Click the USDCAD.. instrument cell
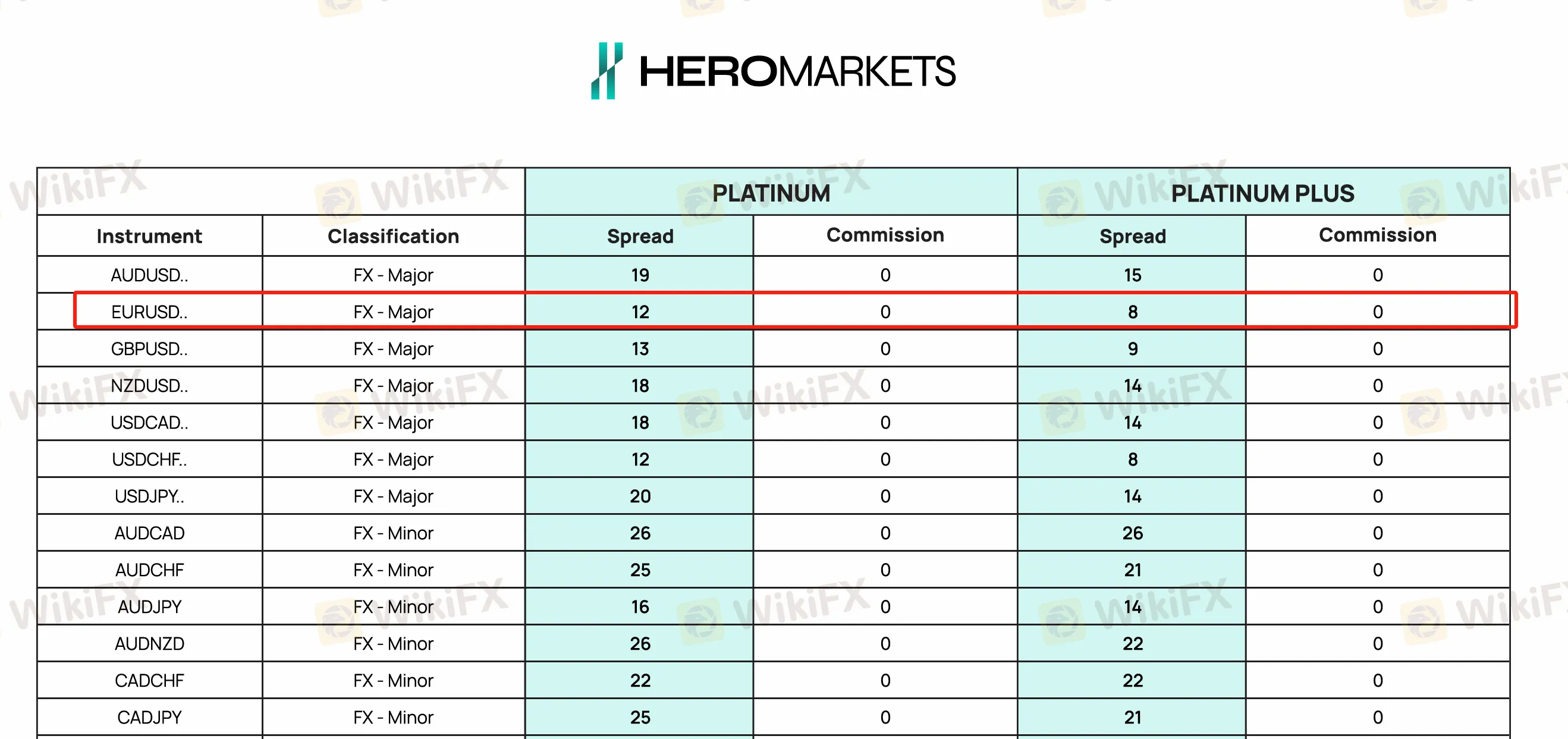1568x739 pixels. 150,422
